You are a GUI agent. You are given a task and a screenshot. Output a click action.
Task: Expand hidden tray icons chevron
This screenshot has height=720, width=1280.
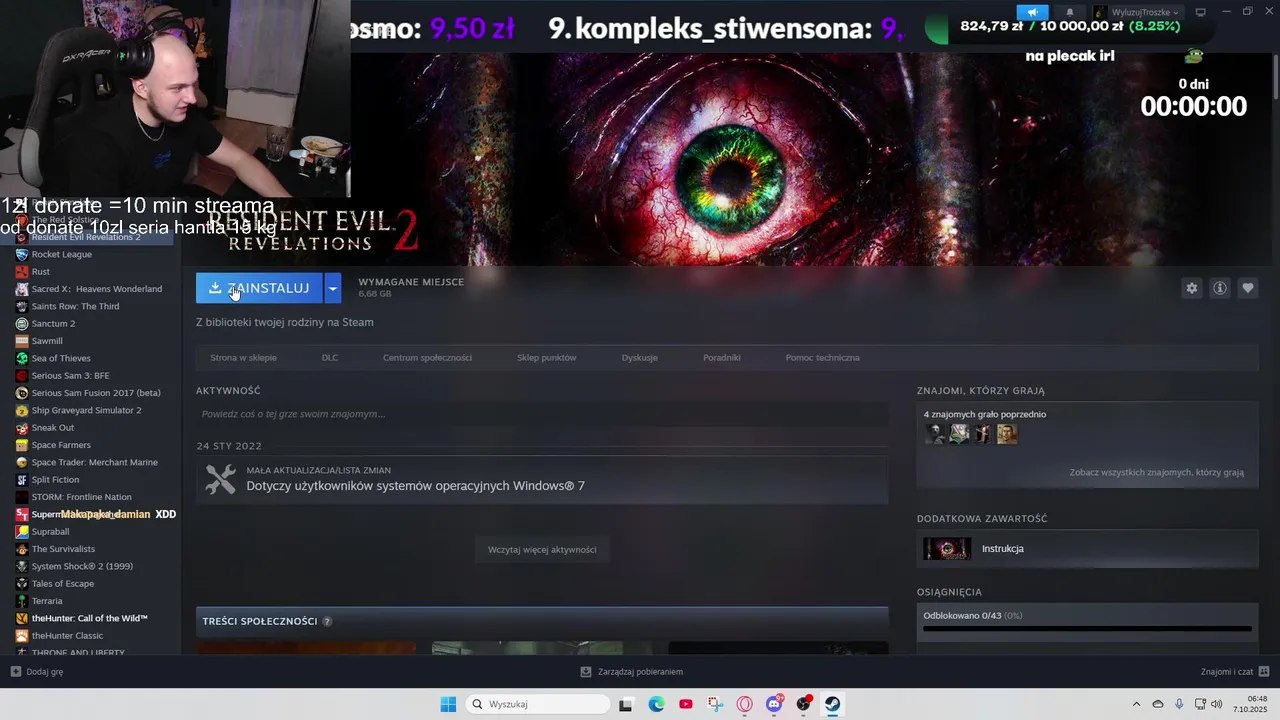pos(1136,704)
